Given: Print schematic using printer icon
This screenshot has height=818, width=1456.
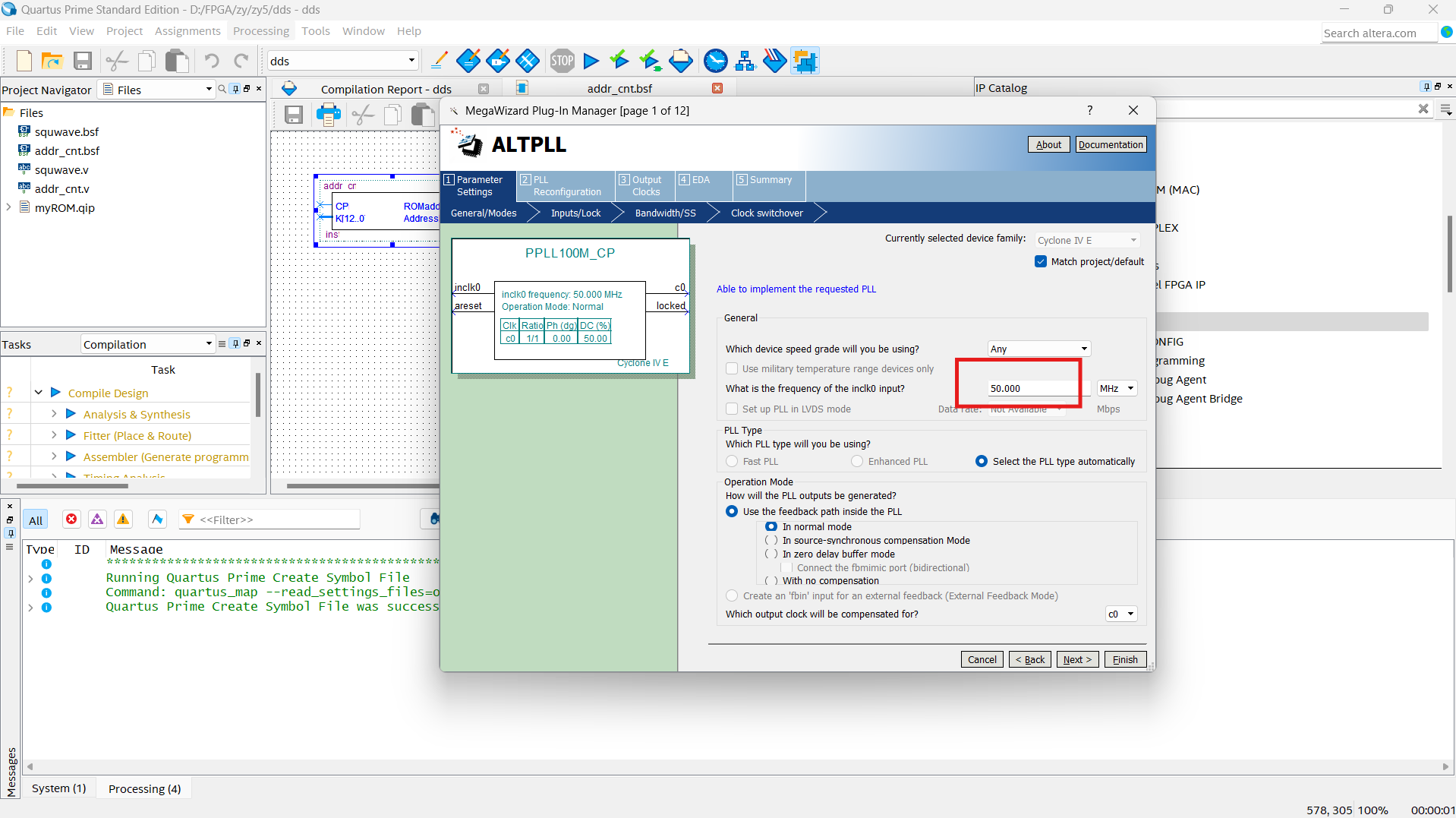Looking at the screenshot, I should (329, 115).
